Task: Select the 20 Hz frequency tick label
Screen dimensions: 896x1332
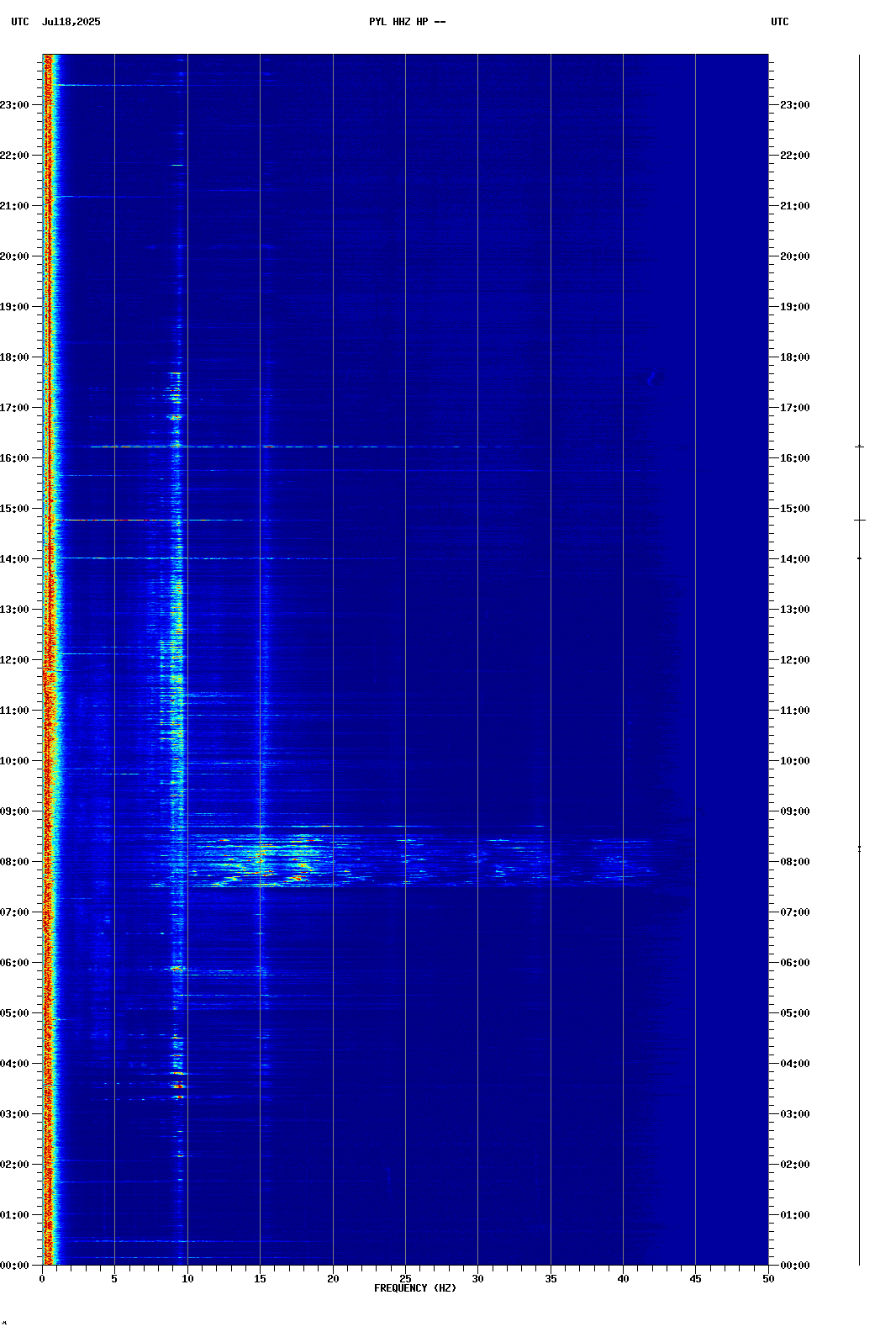Action: pyautogui.click(x=333, y=1279)
